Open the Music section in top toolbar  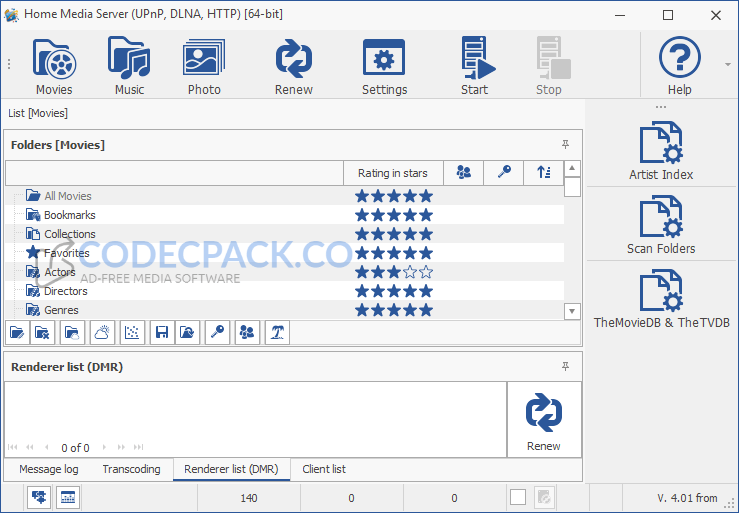point(129,66)
